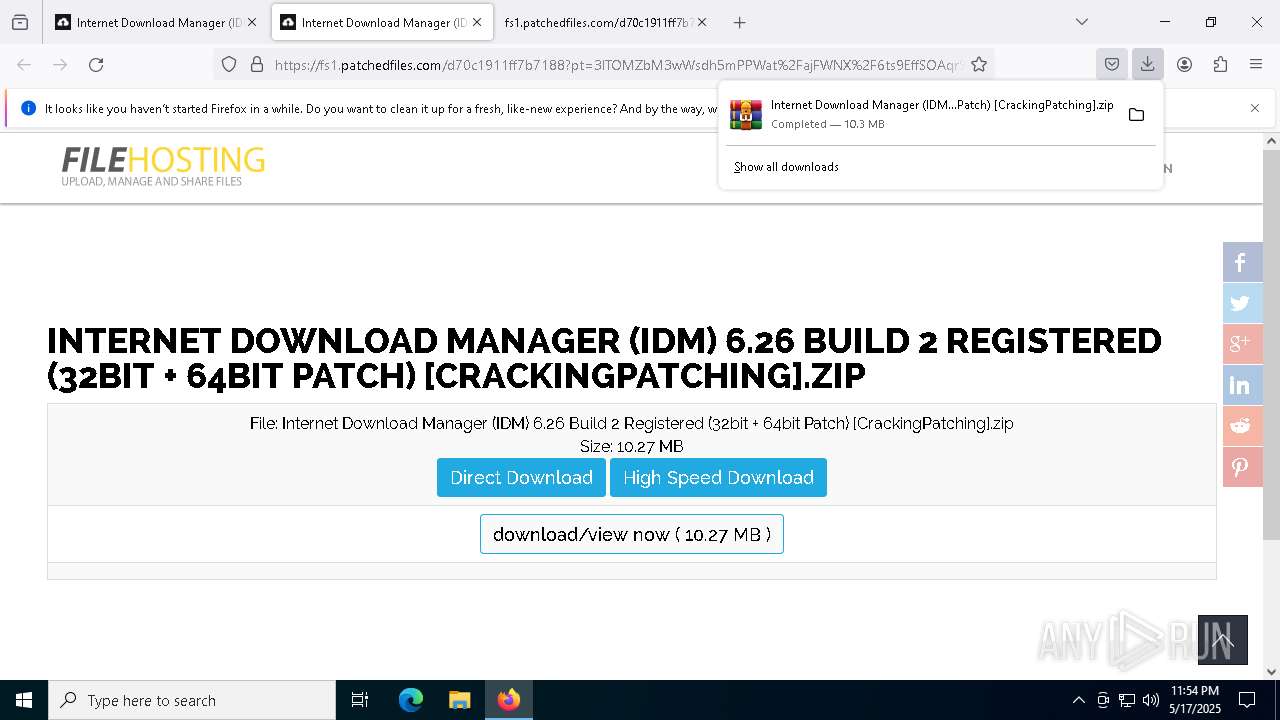This screenshot has width=1280, height=720.
Task: Reload the current page
Action: [x=96, y=64]
